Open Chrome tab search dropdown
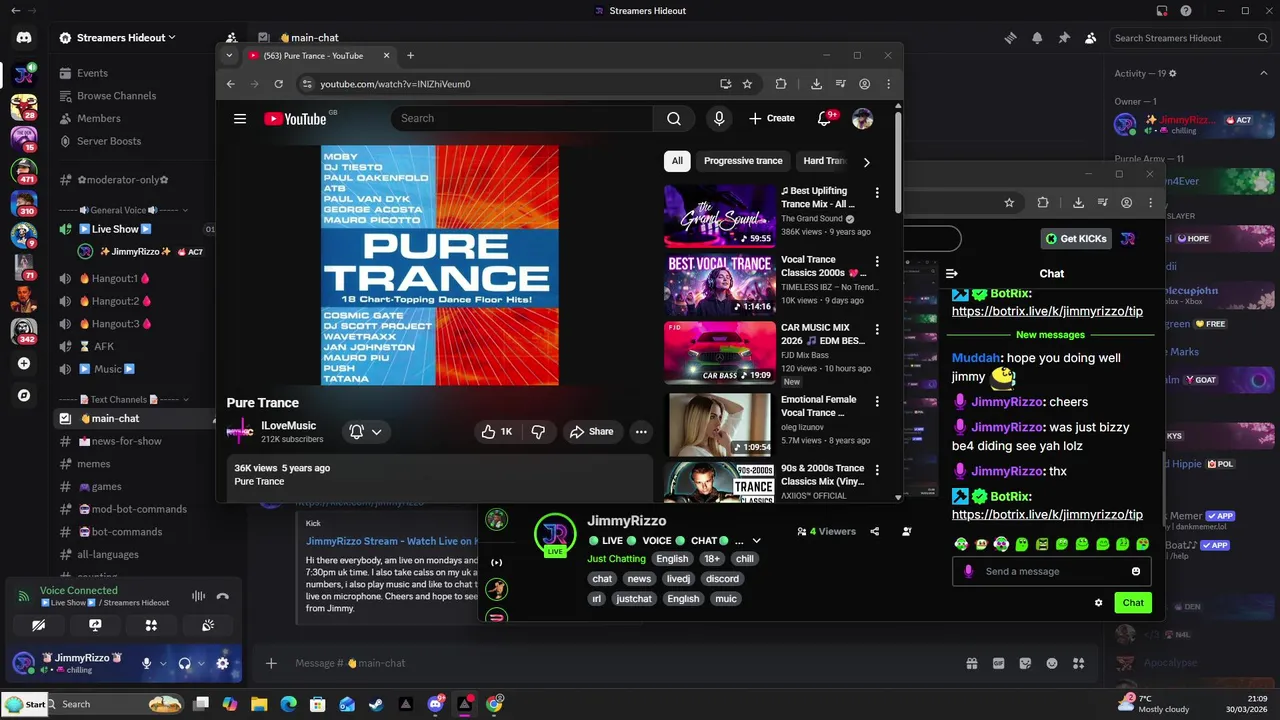Viewport: 1280px width, 720px height. click(229, 56)
